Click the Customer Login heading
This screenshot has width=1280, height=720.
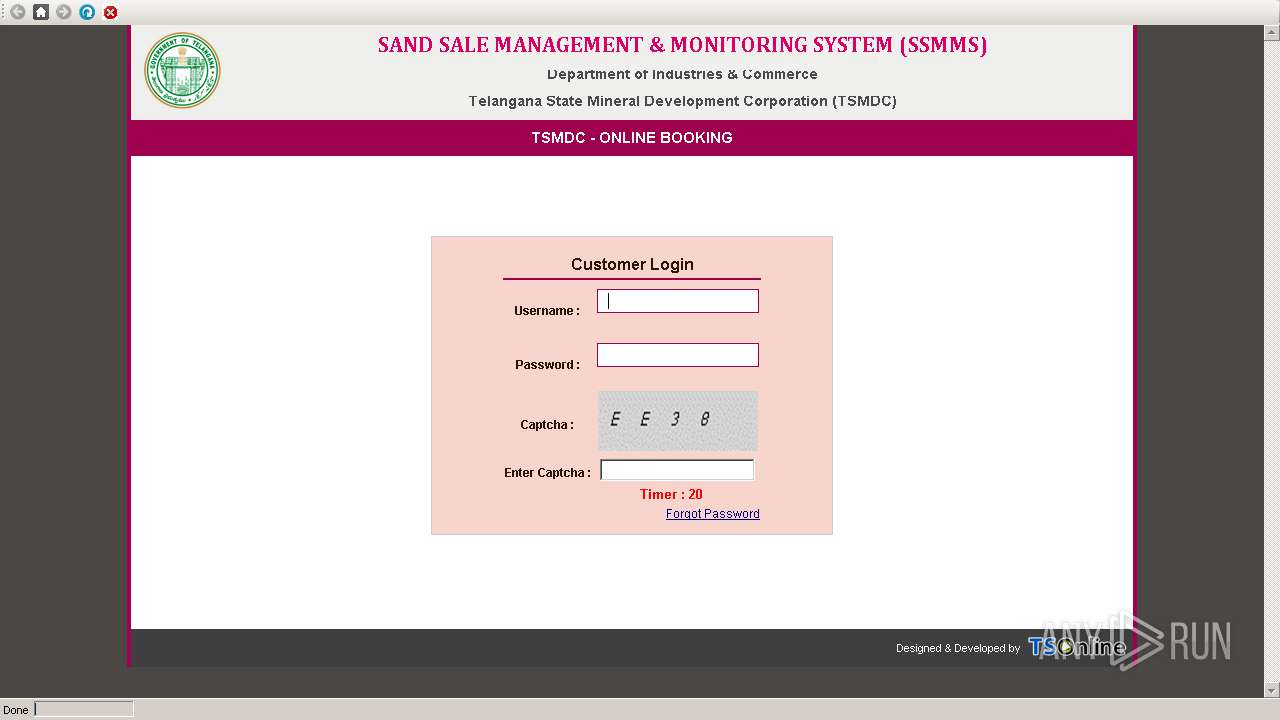tap(632, 264)
